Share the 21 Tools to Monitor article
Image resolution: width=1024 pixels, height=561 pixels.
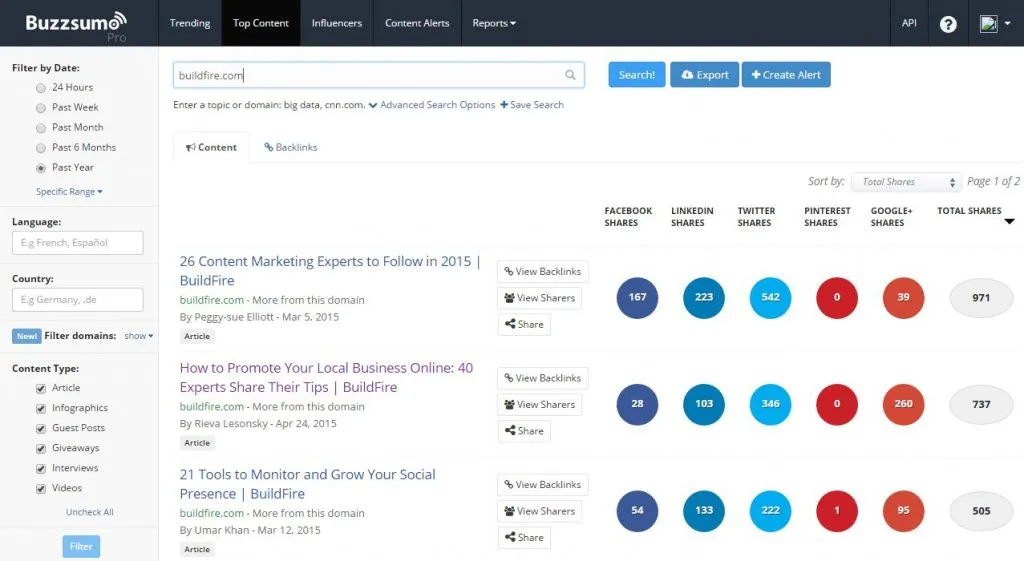[x=524, y=537]
